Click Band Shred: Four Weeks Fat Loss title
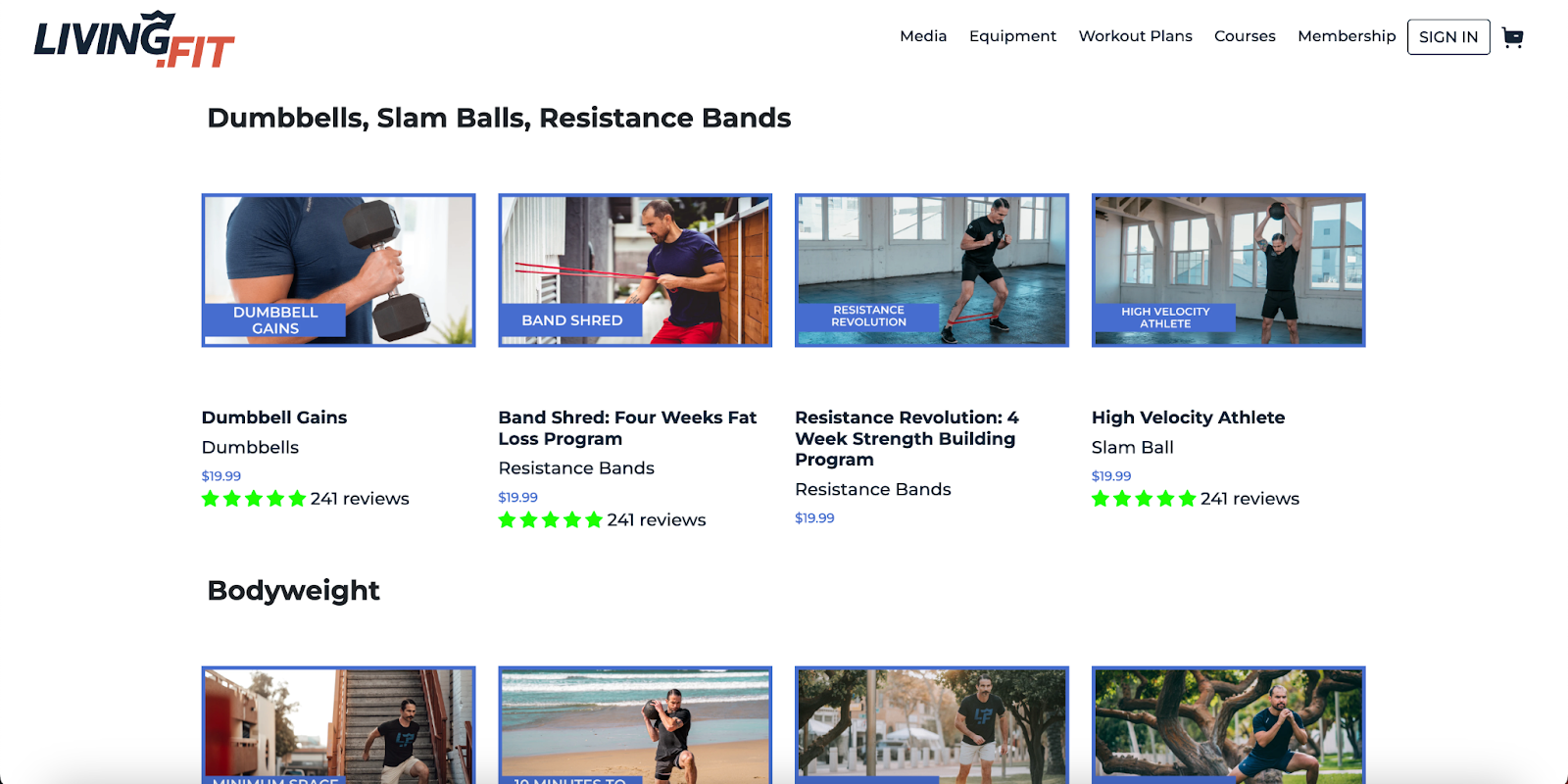1568x784 pixels. (x=627, y=428)
